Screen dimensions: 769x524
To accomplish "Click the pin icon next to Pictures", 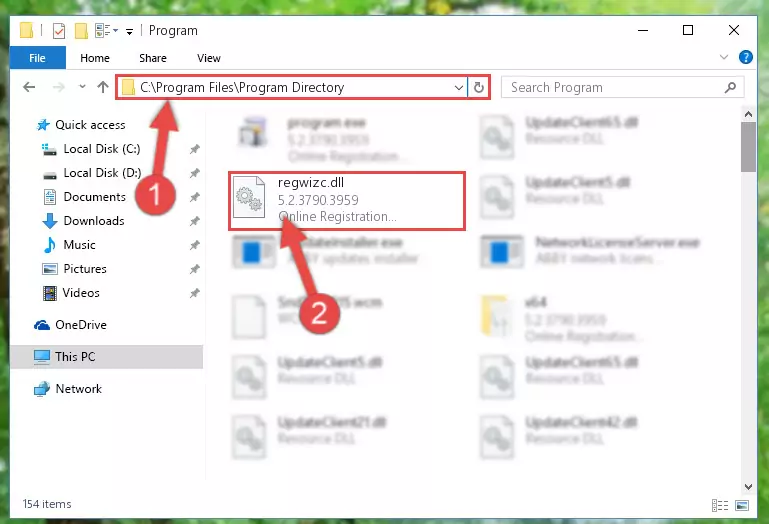I will (x=195, y=269).
